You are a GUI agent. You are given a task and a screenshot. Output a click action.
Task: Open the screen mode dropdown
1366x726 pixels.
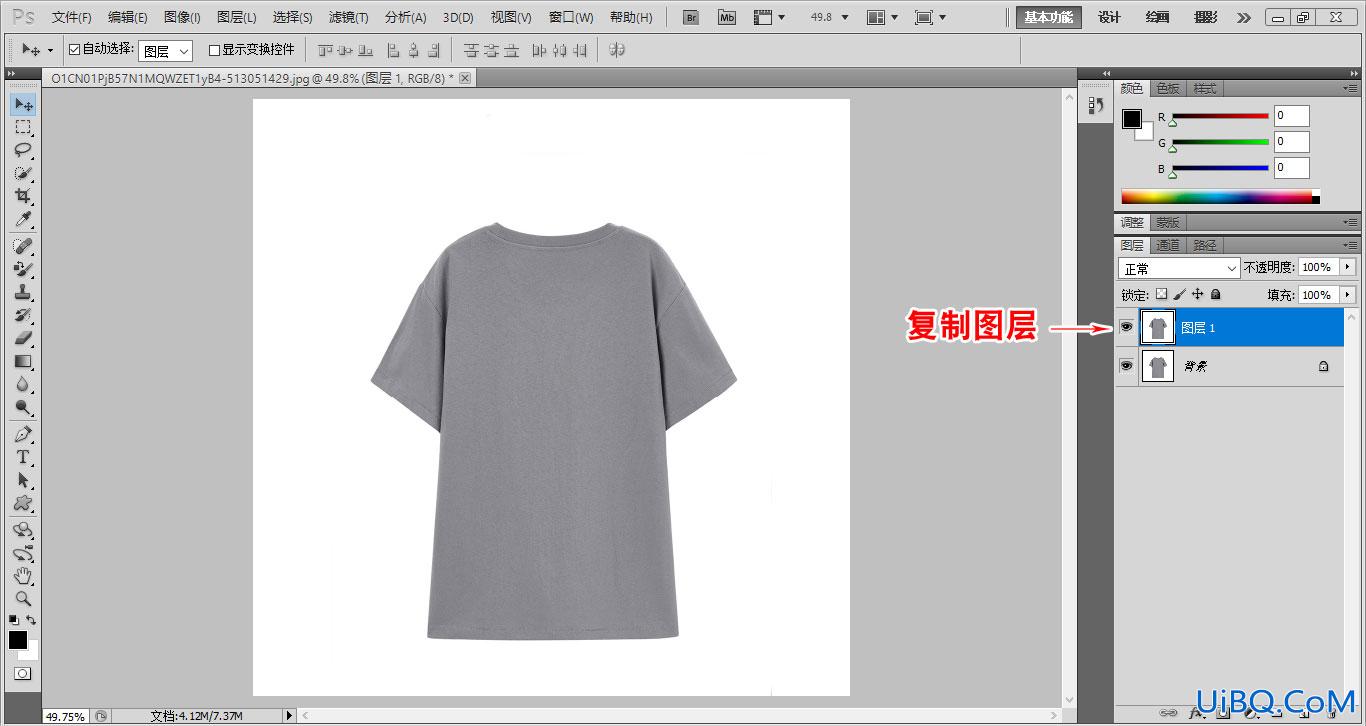[x=929, y=17]
